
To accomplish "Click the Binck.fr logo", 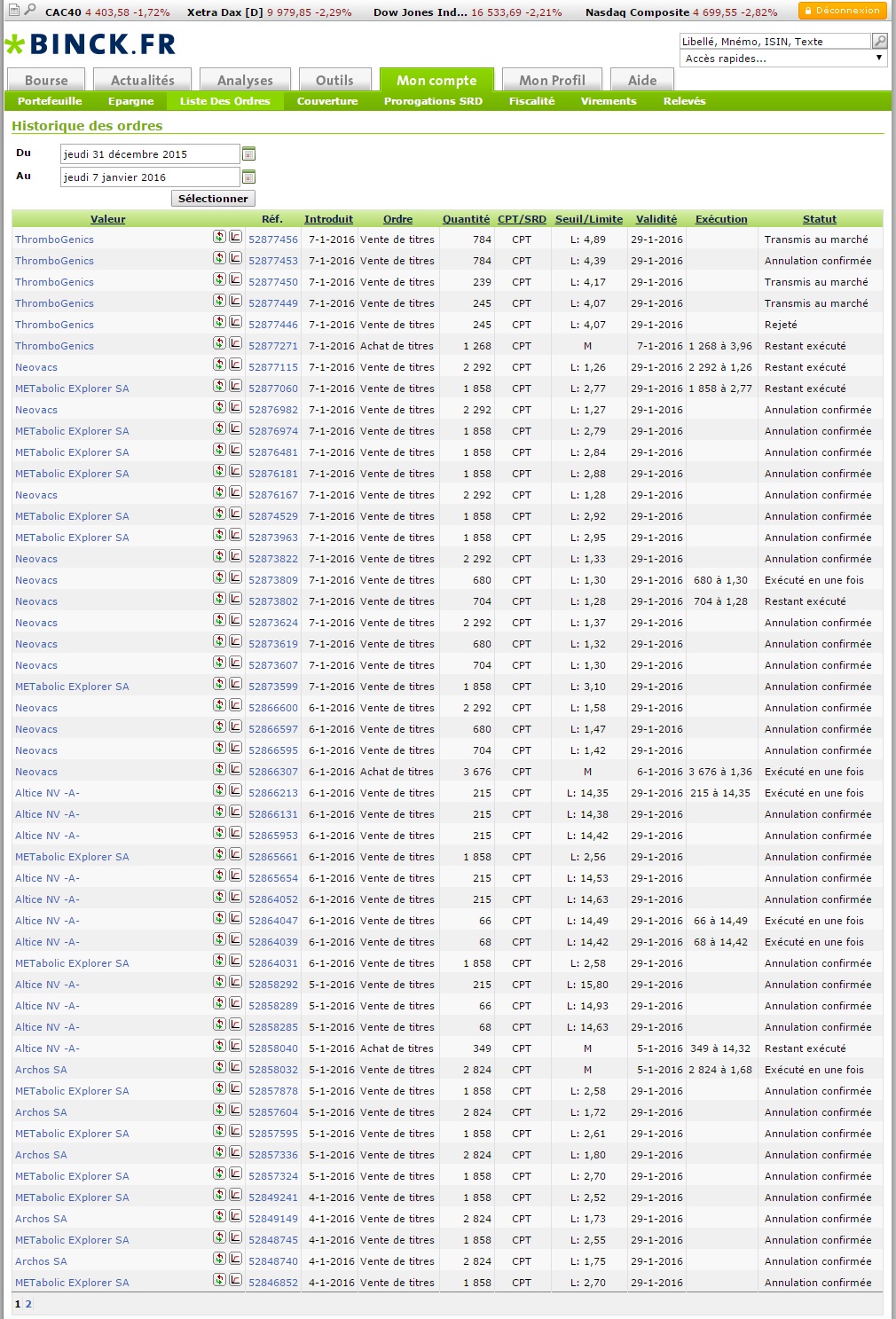I will click(x=90, y=44).
